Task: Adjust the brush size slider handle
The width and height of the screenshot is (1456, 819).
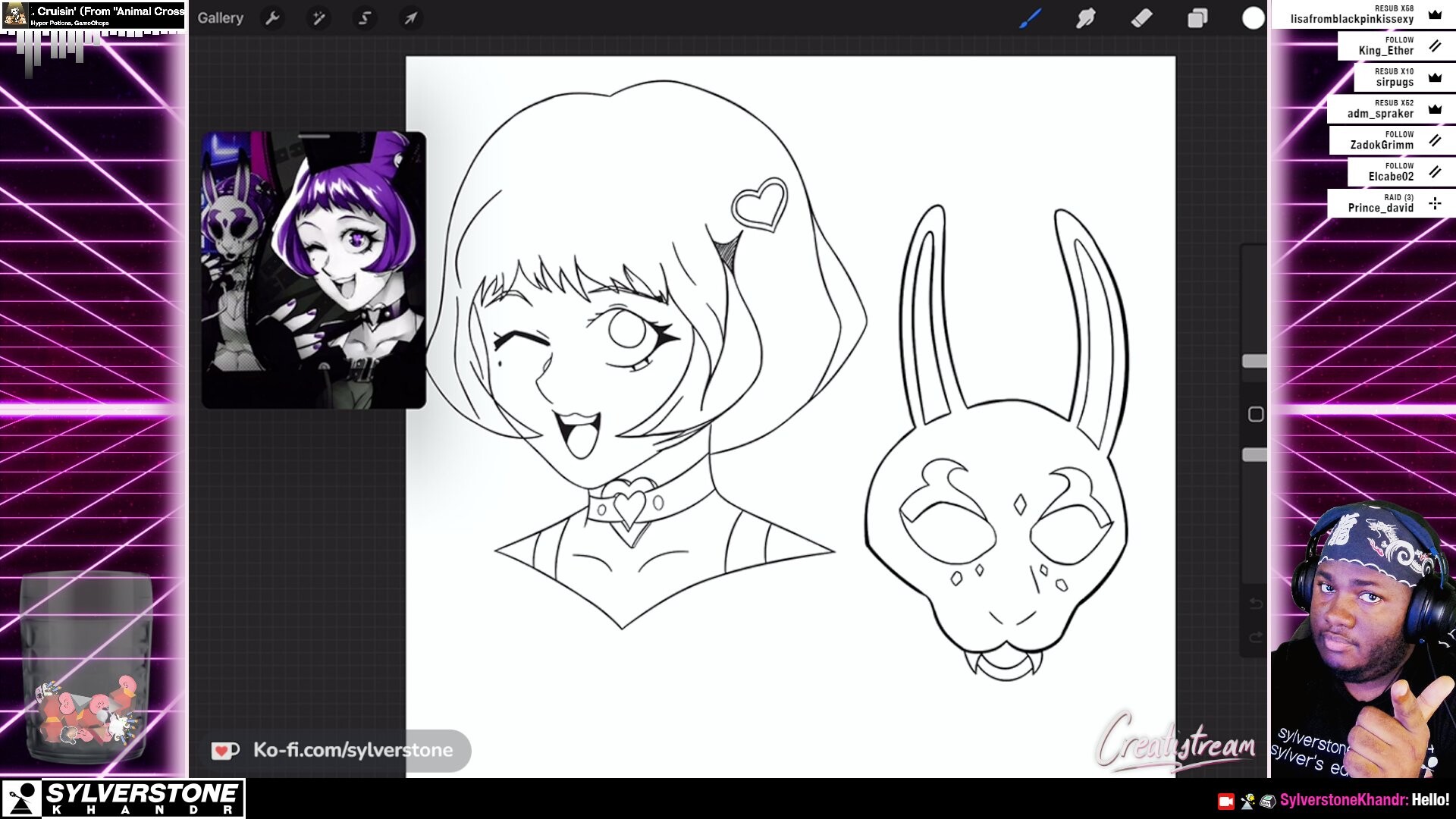Action: pyautogui.click(x=1254, y=361)
